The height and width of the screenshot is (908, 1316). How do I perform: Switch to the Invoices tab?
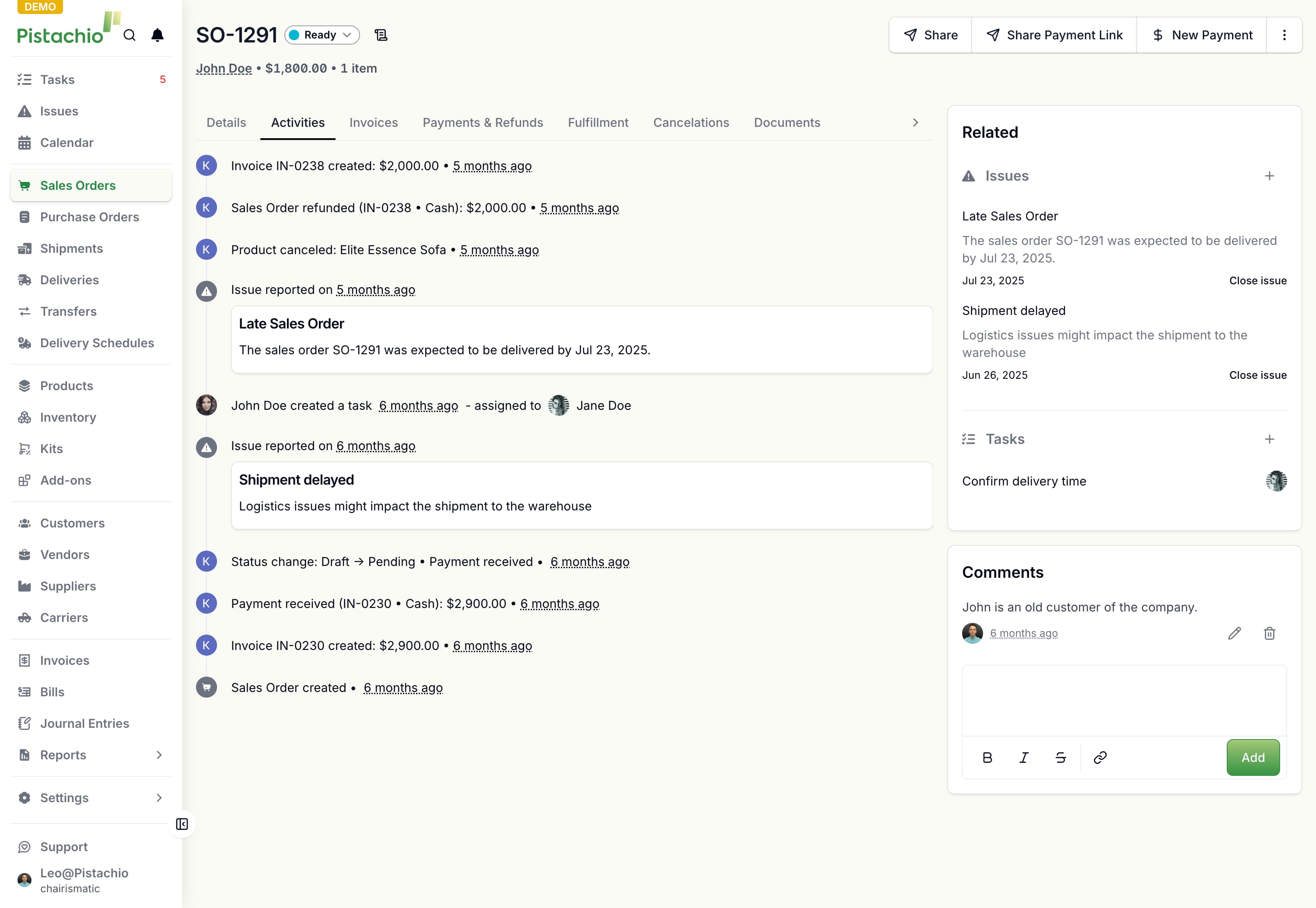tap(373, 122)
